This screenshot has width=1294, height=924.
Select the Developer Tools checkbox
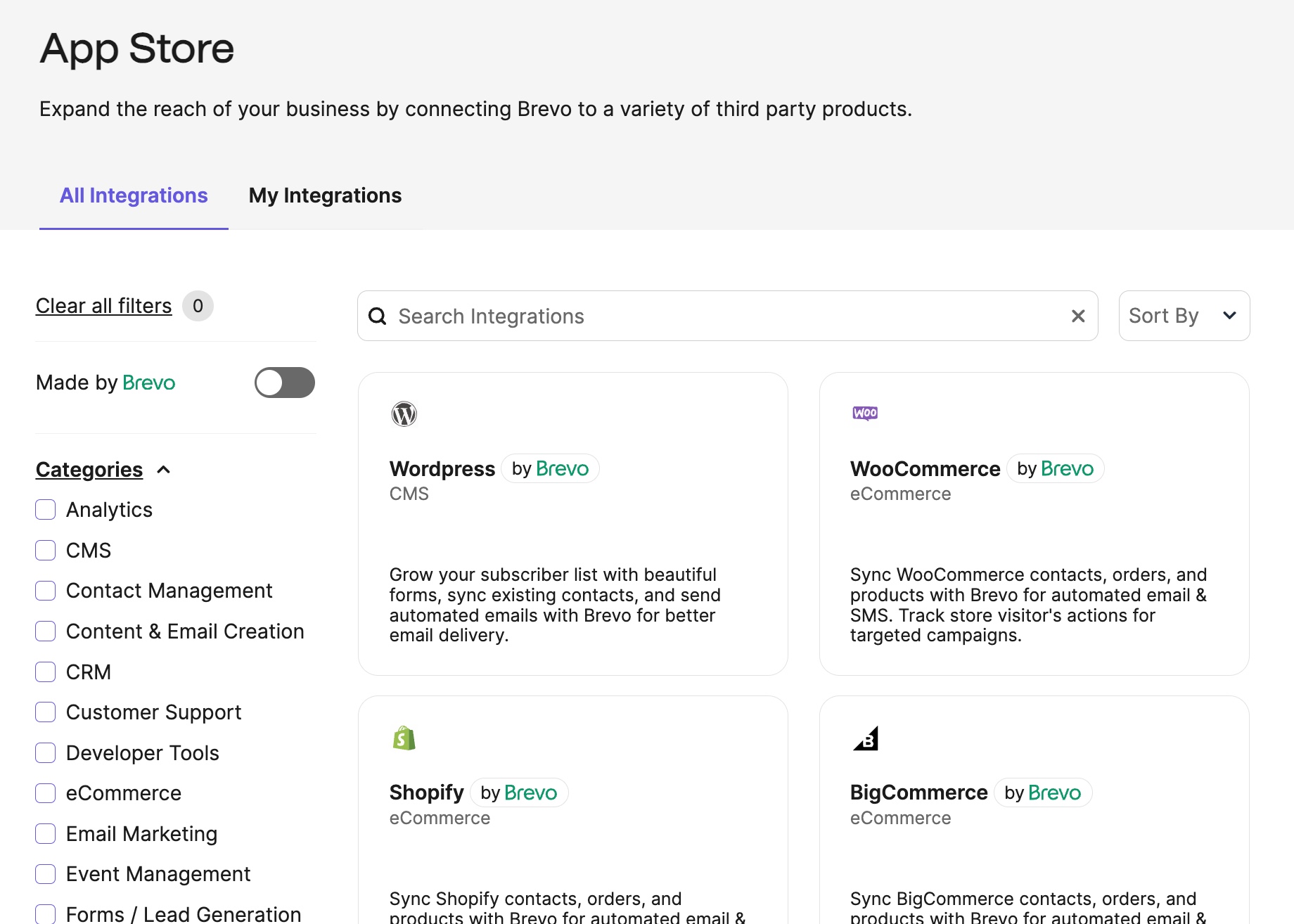point(46,753)
